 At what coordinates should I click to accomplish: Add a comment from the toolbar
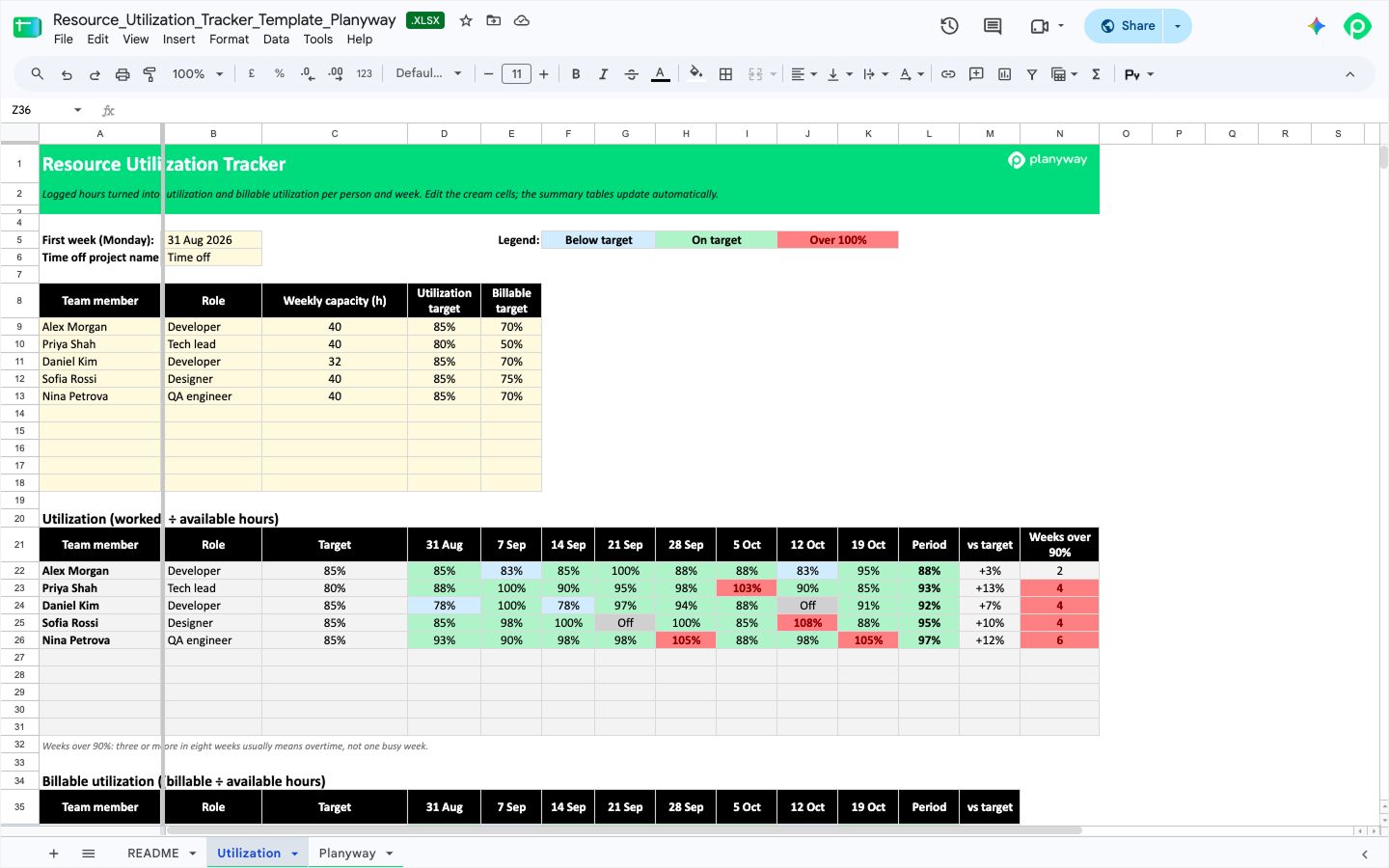[x=976, y=74]
